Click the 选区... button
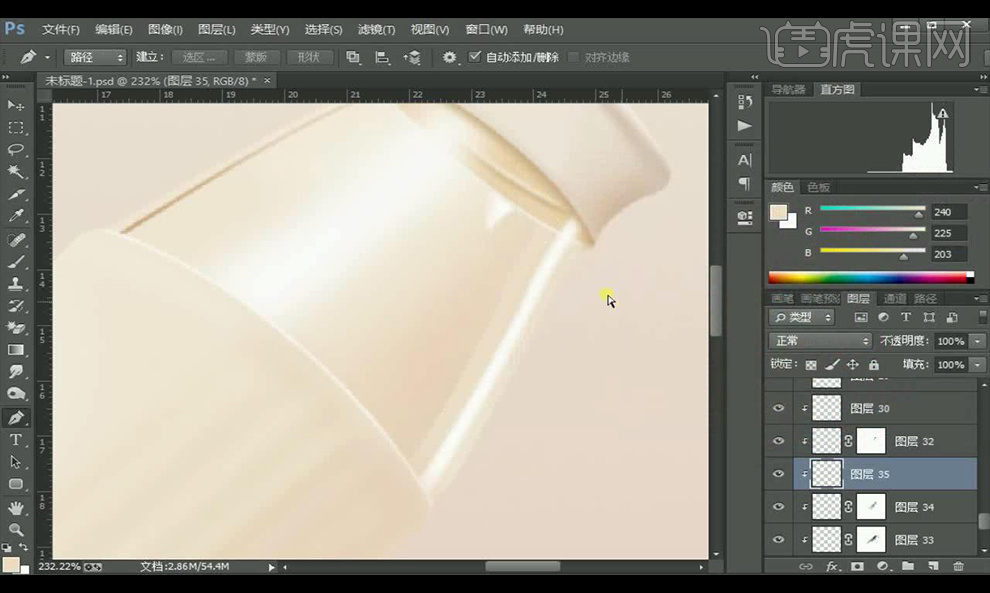This screenshot has height=593, width=990. [199, 58]
